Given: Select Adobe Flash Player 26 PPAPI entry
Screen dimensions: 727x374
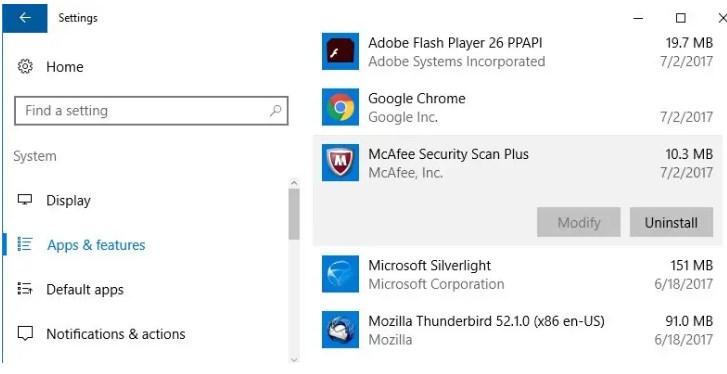Looking at the screenshot, I should (455, 43).
